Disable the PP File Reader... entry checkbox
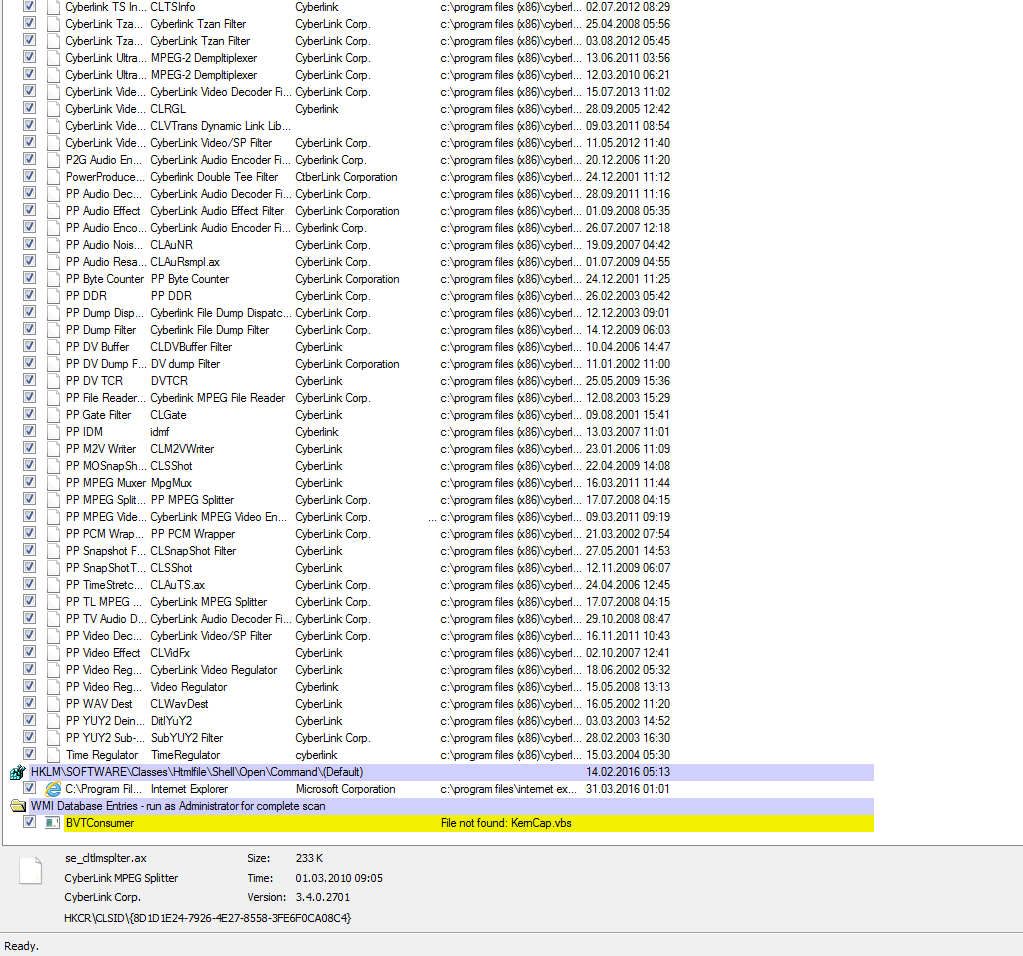This screenshot has width=1023, height=956. (29, 397)
